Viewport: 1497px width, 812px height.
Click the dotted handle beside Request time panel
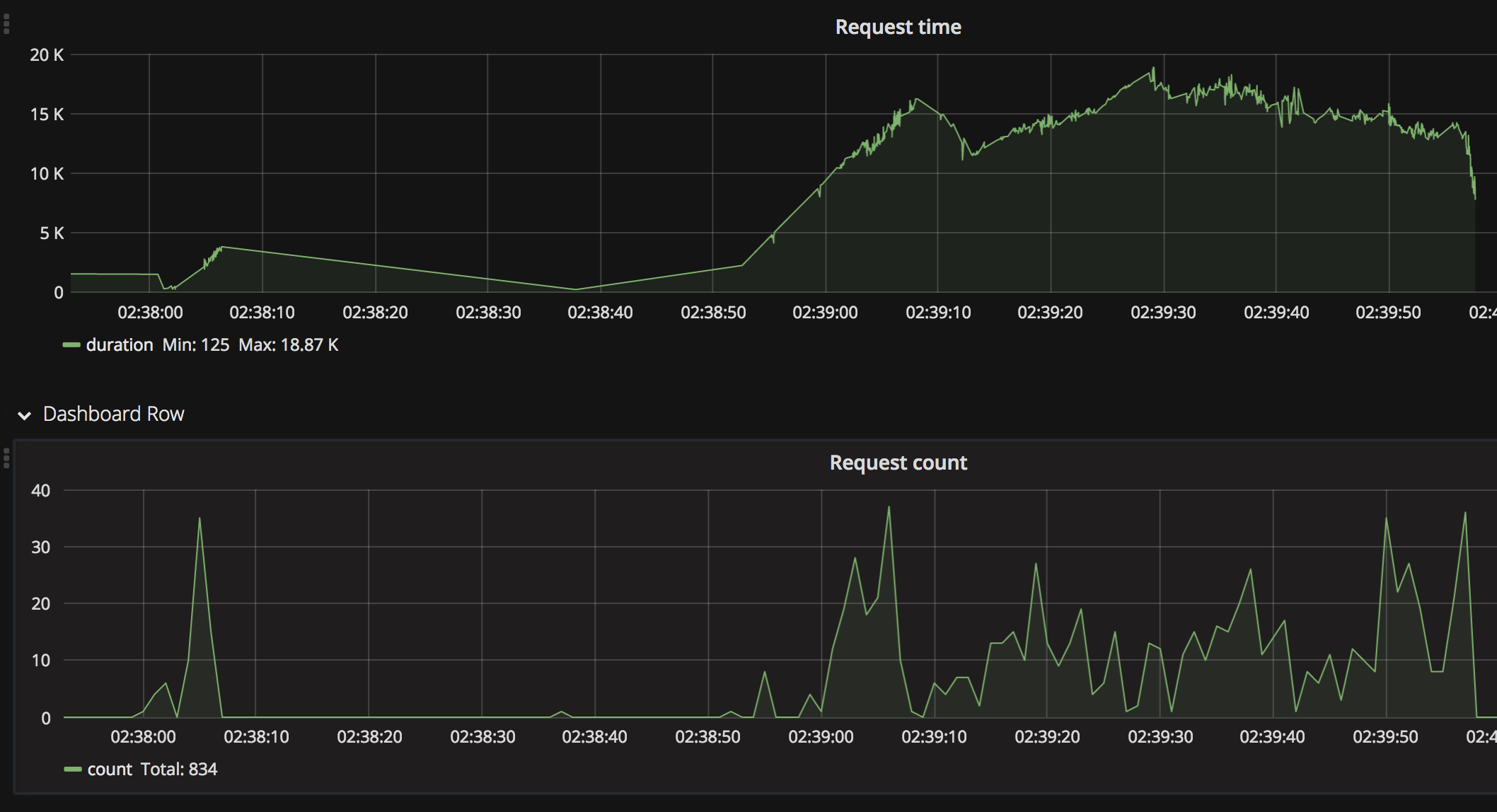[x=6, y=24]
